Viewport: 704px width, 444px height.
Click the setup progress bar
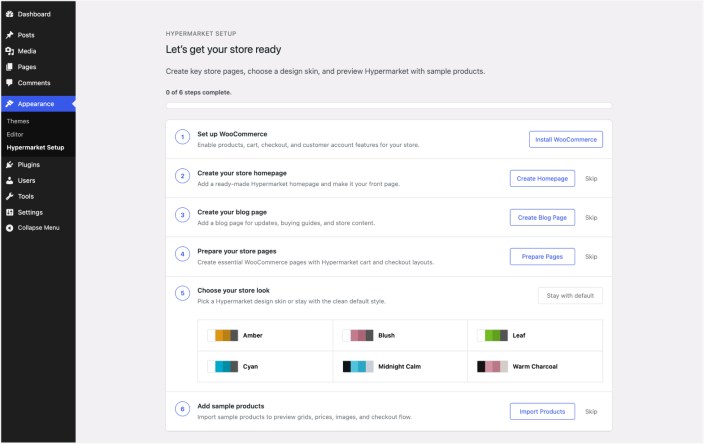389,106
